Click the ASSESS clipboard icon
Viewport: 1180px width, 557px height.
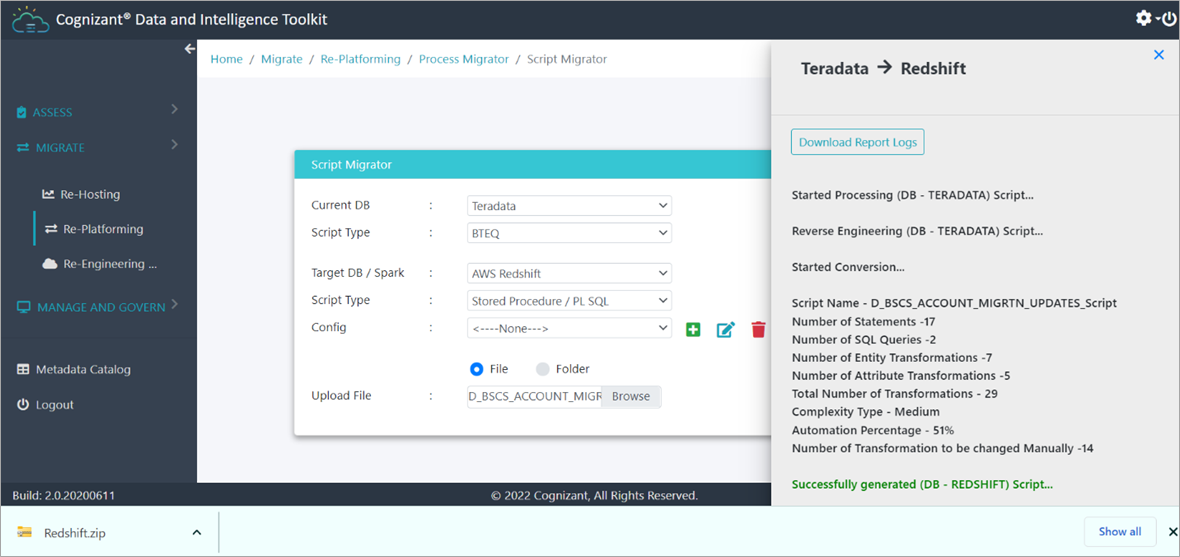22,113
